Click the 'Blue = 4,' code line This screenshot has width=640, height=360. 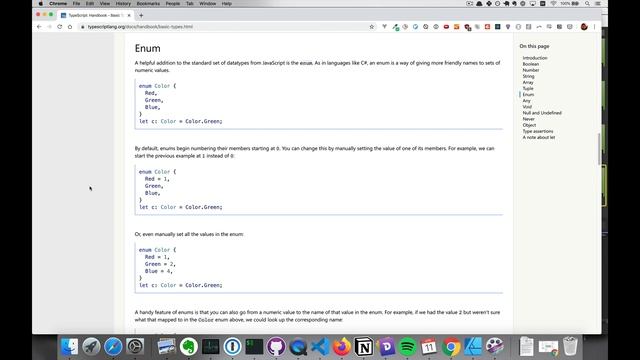[x=158, y=271]
